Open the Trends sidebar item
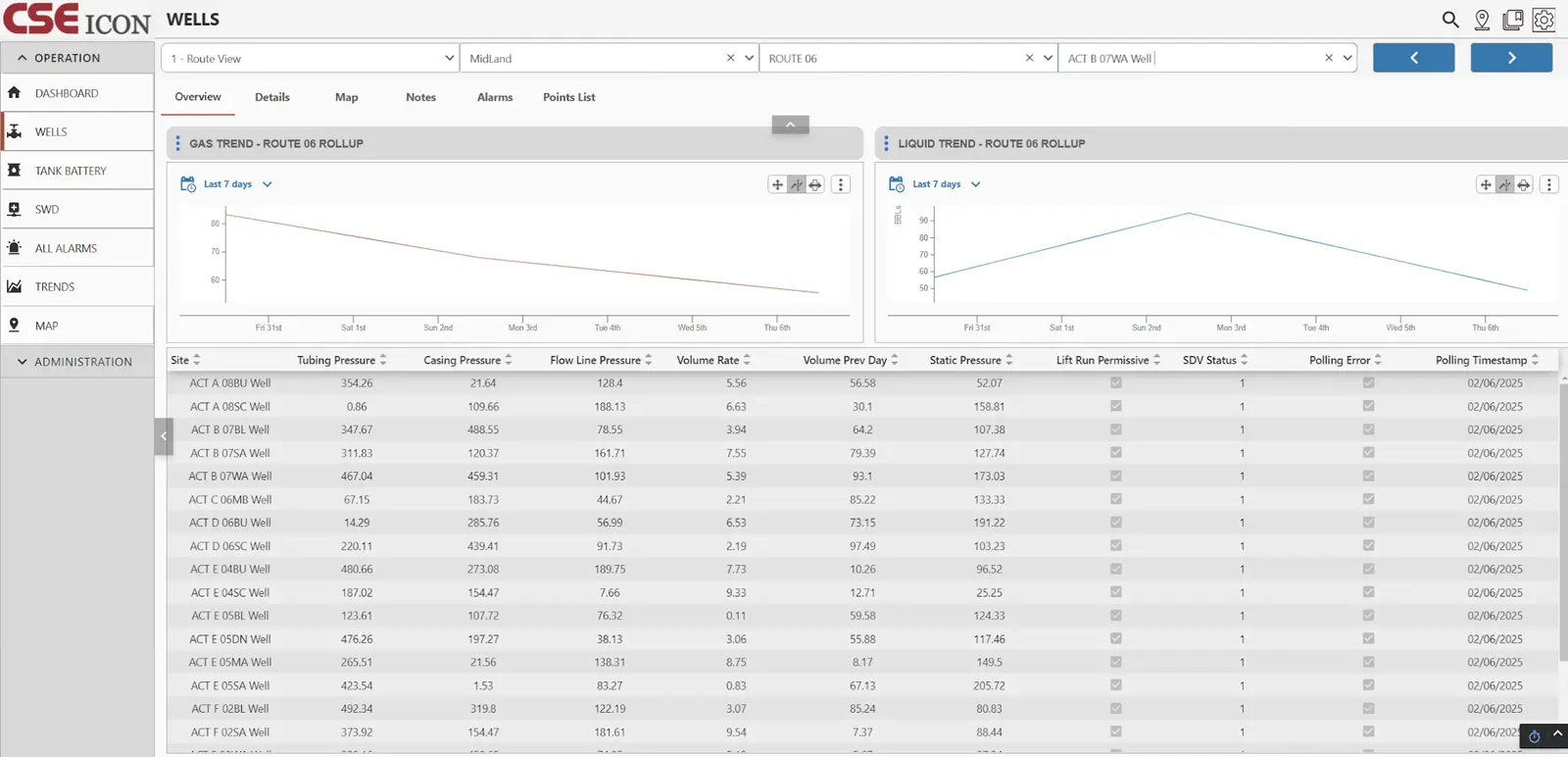1568x757 pixels. (x=55, y=287)
